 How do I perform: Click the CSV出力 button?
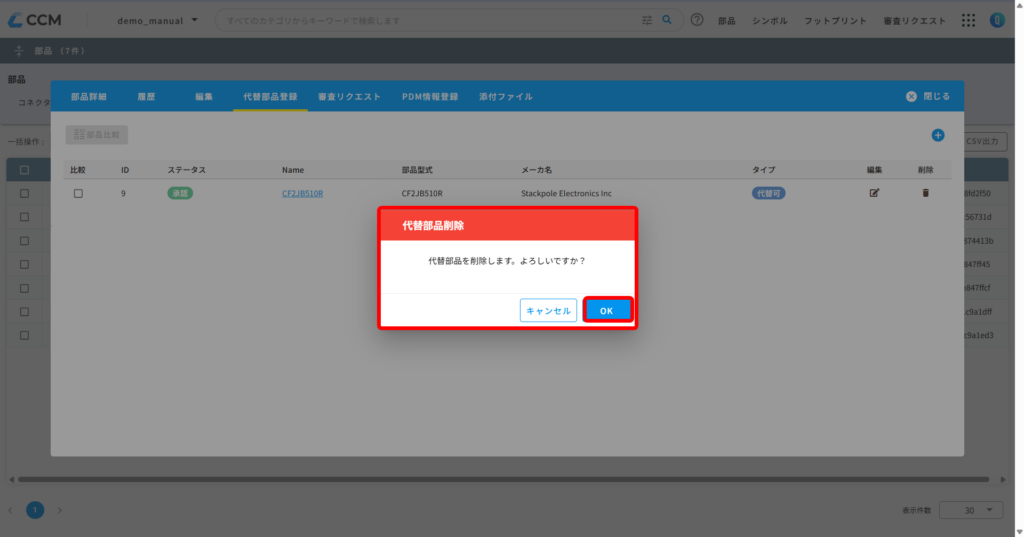click(985, 141)
